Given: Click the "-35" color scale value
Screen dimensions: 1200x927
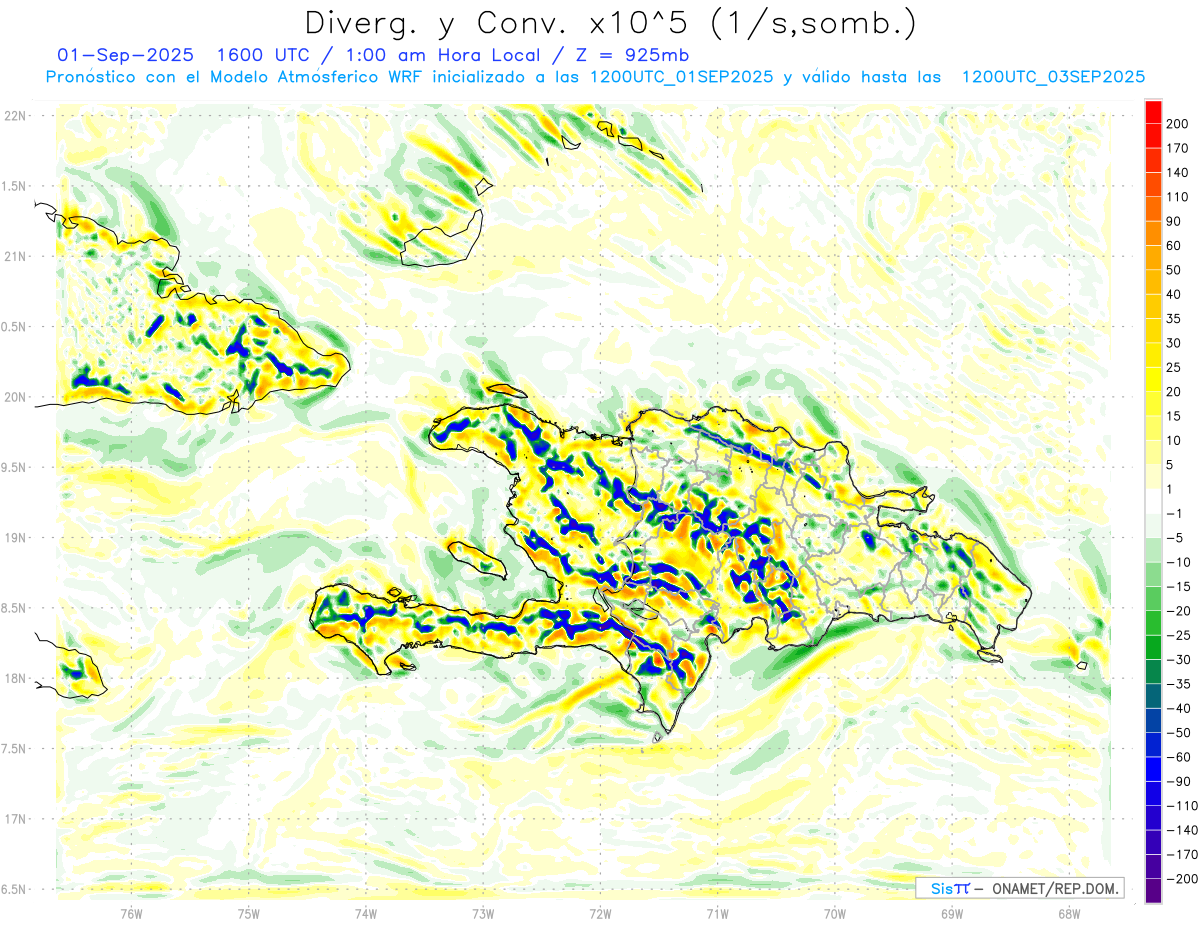Looking at the screenshot, I should click(1179, 684).
